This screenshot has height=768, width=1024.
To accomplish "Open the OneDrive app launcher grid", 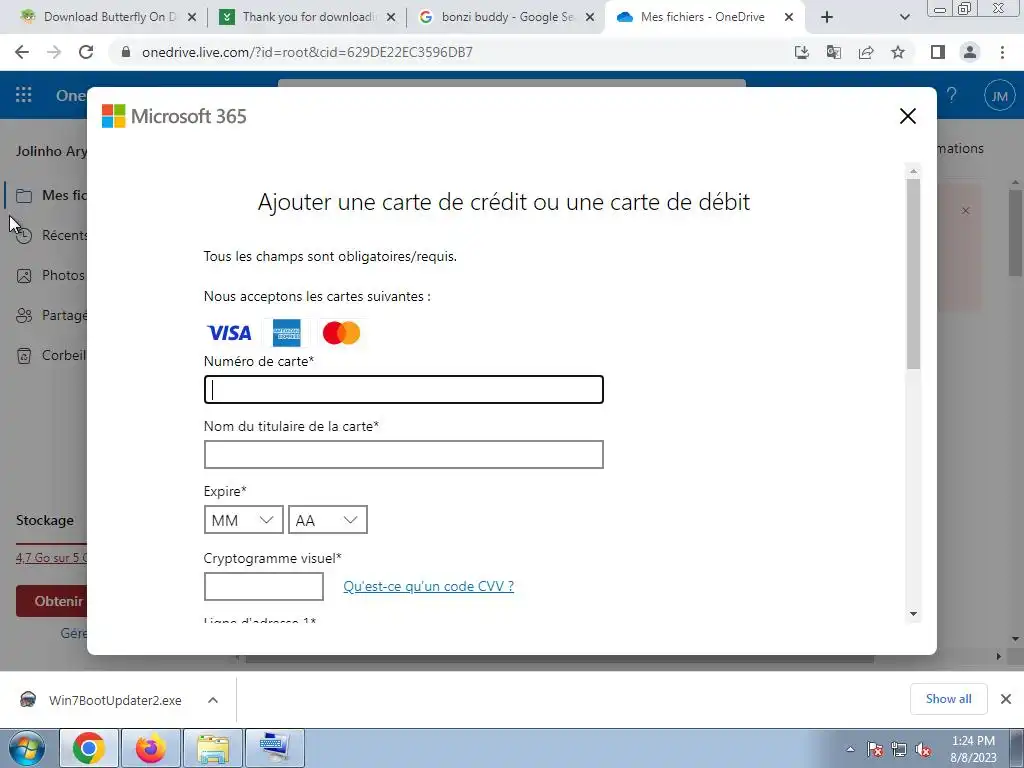I will (x=24, y=95).
